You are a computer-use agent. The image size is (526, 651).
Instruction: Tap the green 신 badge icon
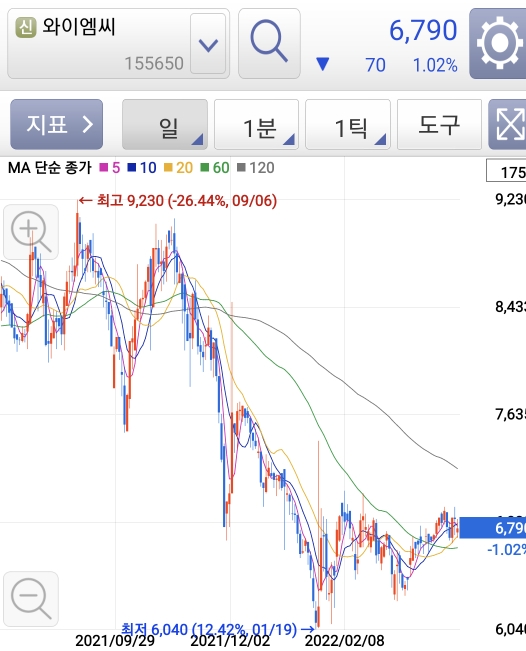[26, 27]
